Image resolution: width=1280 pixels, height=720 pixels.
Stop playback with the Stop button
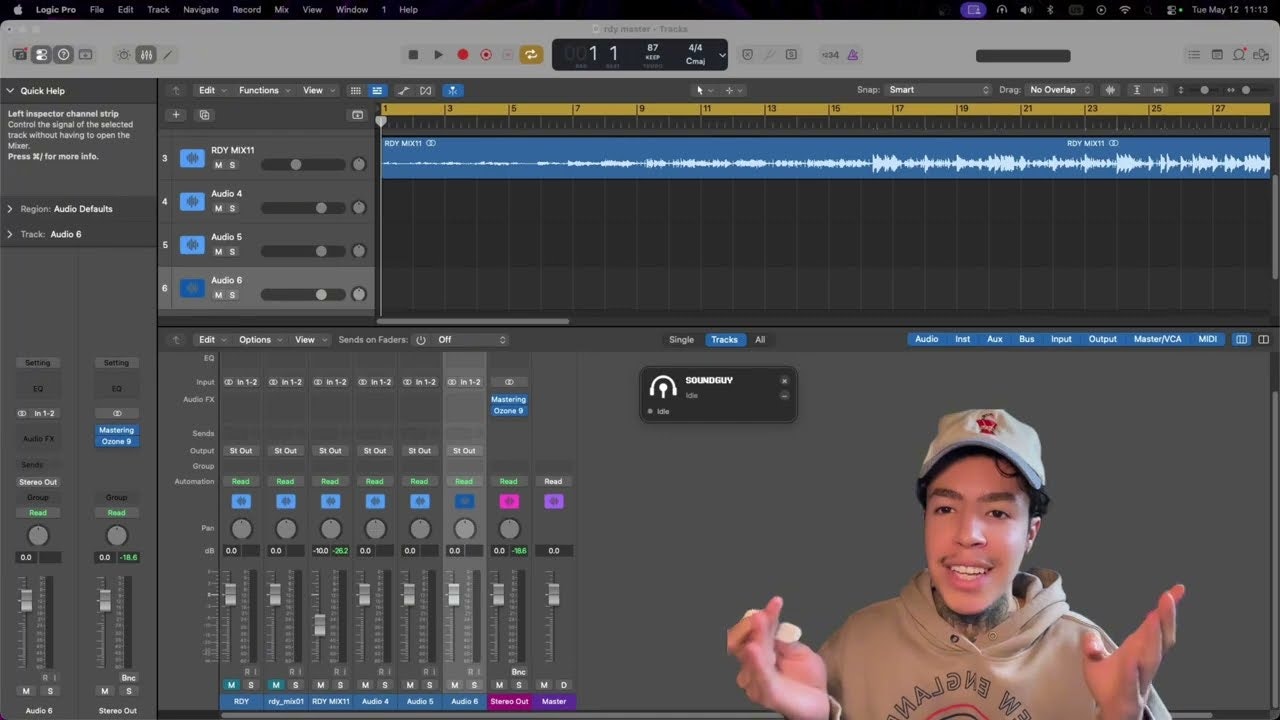click(x=413, y=55)
